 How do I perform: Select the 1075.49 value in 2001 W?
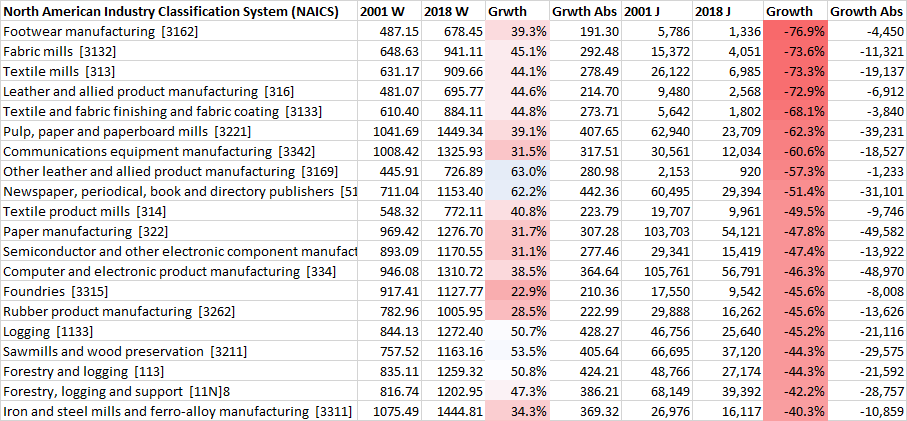[390, 411]
